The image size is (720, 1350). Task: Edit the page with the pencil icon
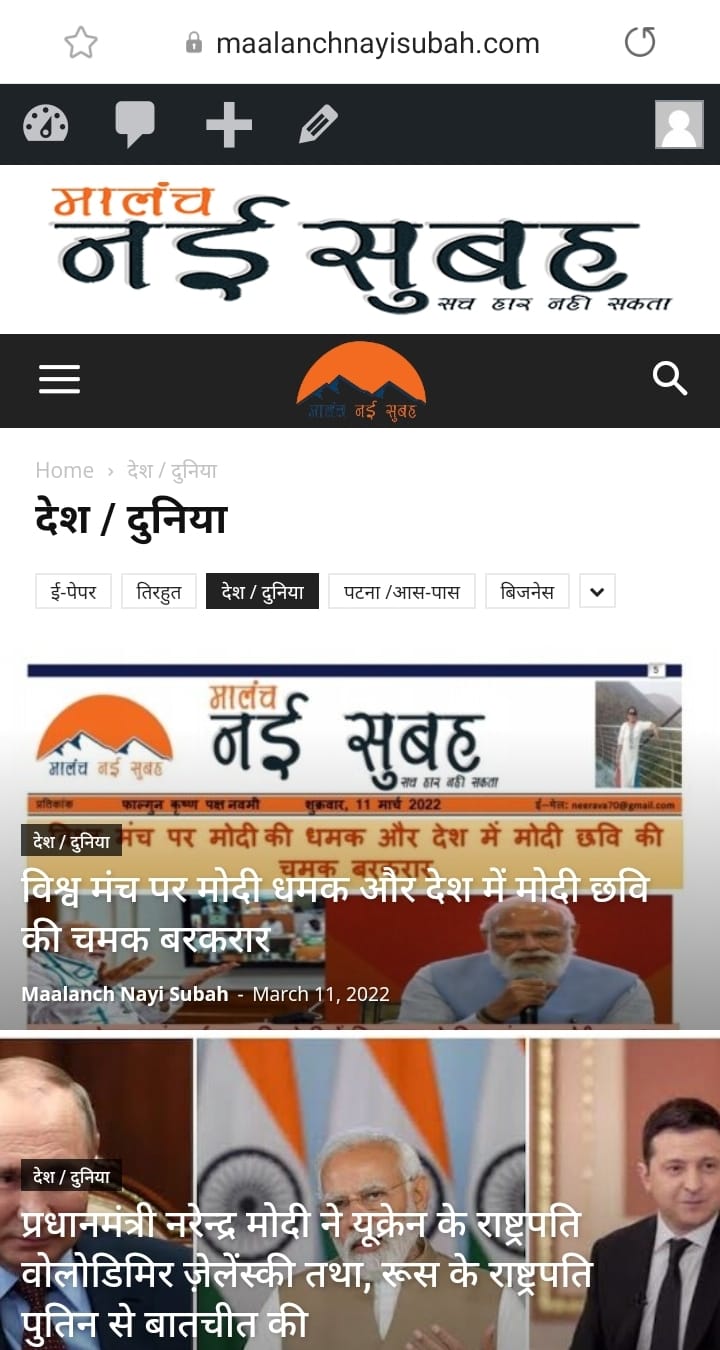pos(318,125)
